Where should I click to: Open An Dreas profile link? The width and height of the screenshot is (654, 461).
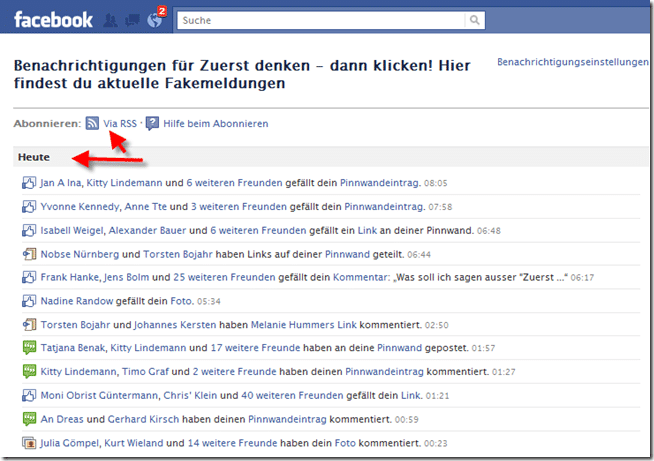(x=62, y=419)
